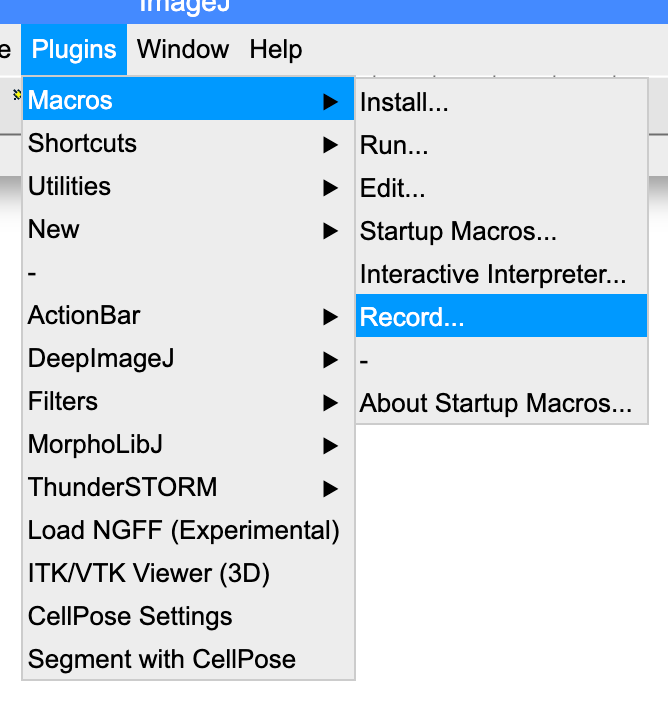Expand the DeepImageJ submenu
This screenshot has width=668, height=710.
click(188, 359)
